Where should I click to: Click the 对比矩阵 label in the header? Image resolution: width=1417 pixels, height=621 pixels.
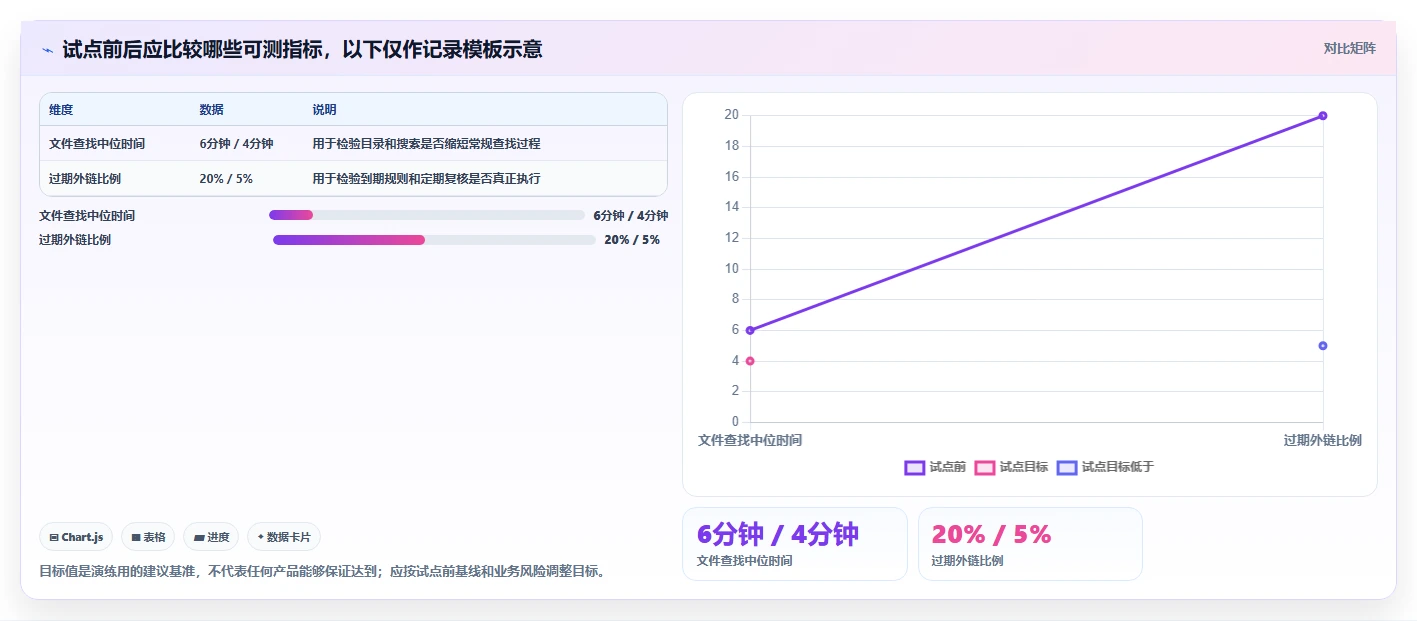point(1349,48)
